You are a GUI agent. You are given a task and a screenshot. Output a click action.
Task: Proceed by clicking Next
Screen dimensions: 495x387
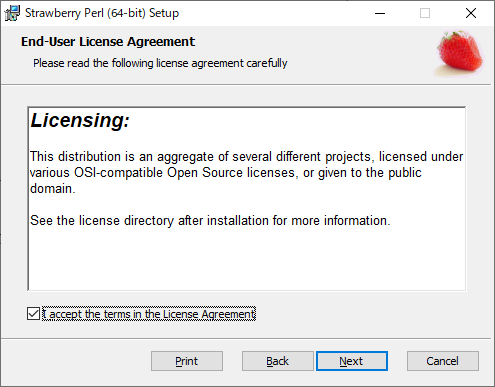[x=352, y=361]
